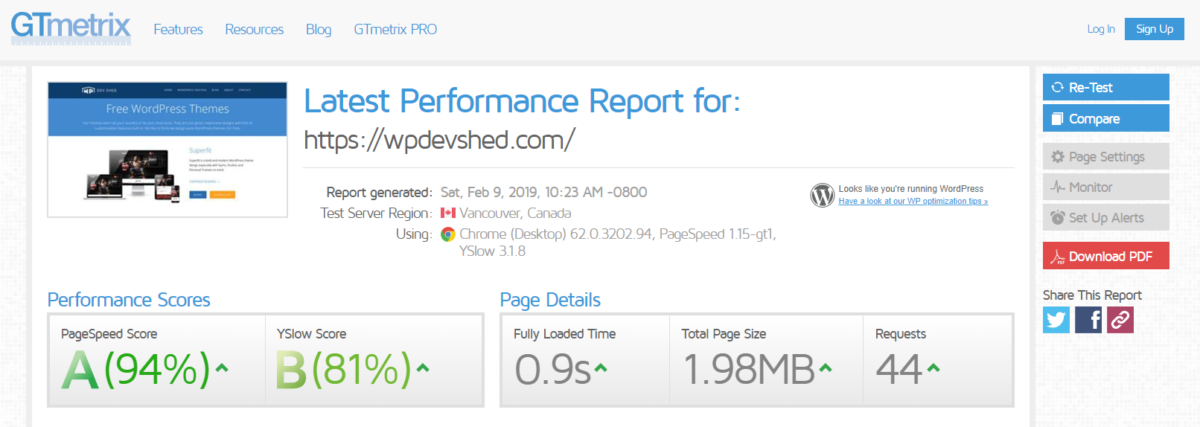Click the Sign Up button
This screenshot has width=1200, height=427.
pyautogui.click(x=1154, y=29)
